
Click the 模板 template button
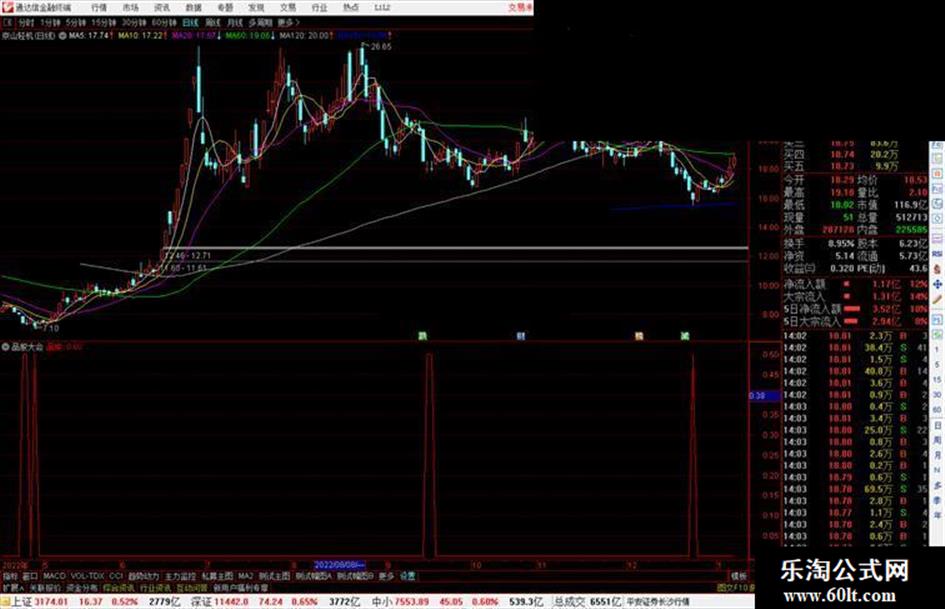(x=738, y=576)
